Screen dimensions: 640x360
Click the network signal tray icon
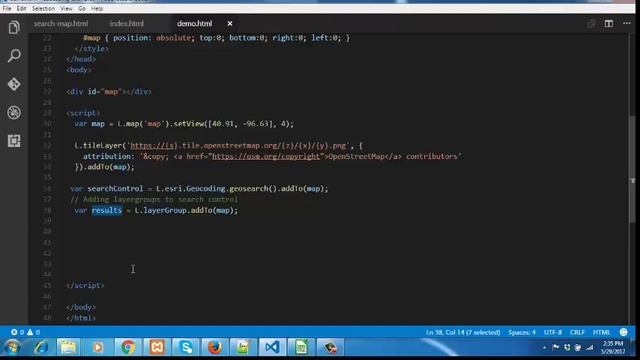click(590, 347)
